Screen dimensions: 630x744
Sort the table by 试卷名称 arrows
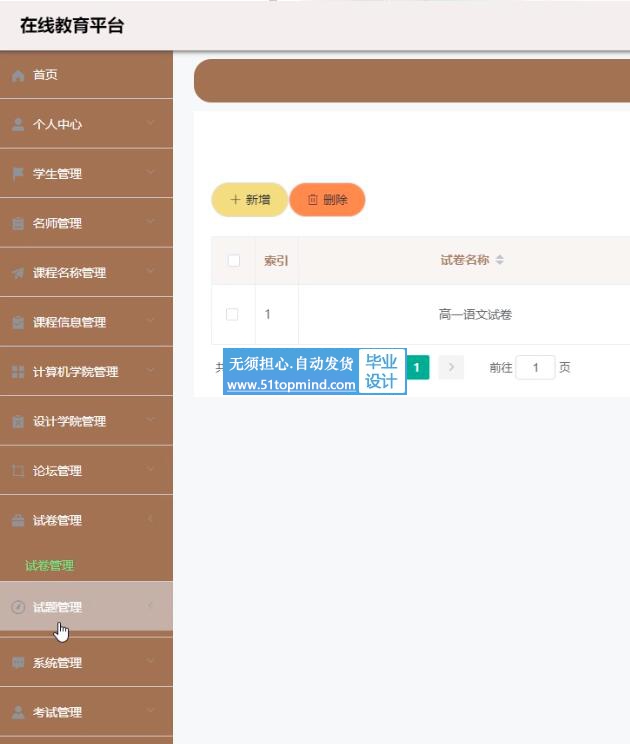[x=500, y=260]
